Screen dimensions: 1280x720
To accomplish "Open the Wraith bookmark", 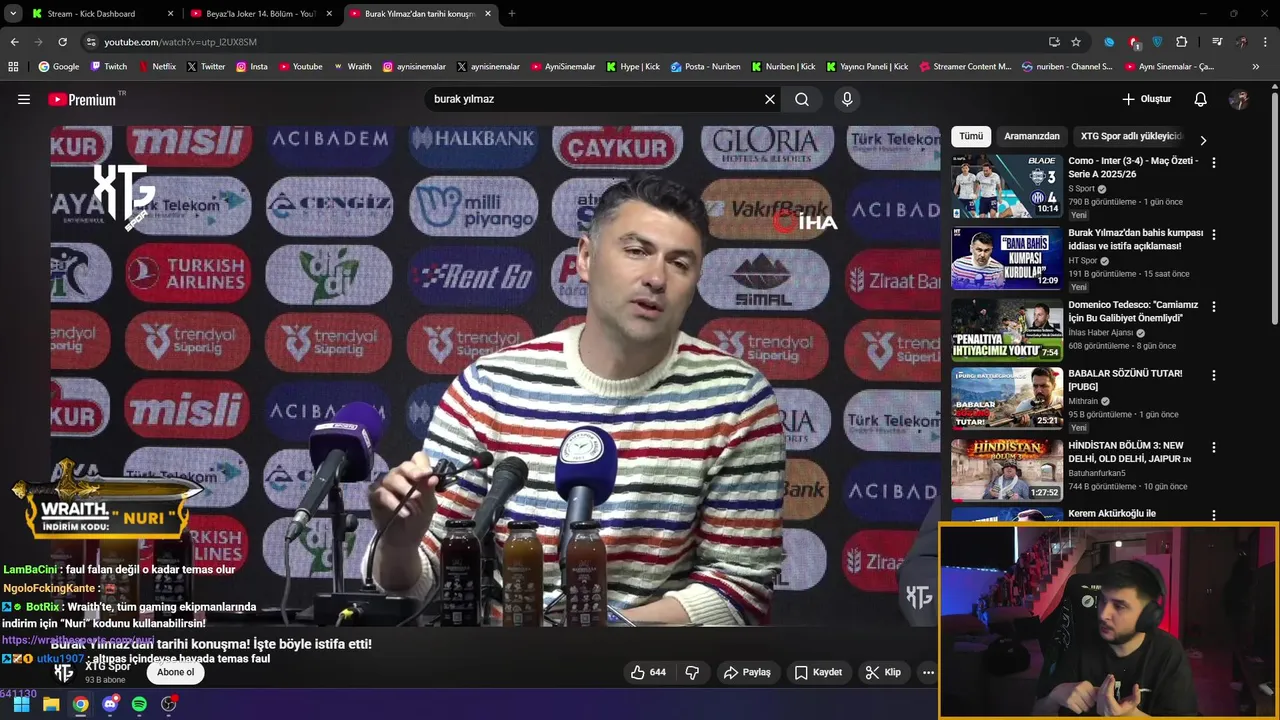I will click(352, 67).
